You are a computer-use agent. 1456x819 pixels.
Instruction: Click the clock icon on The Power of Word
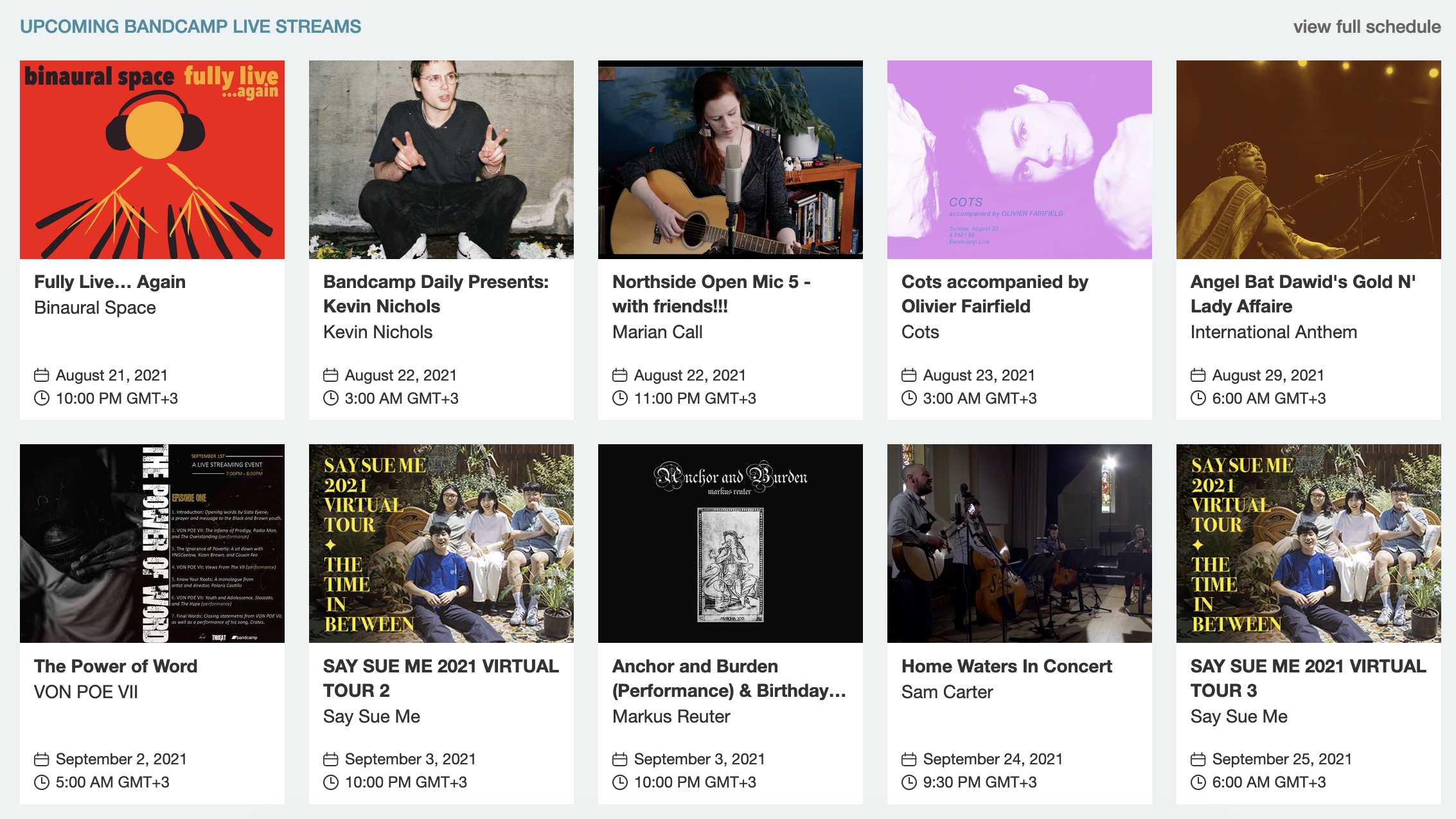click(42, 782)
